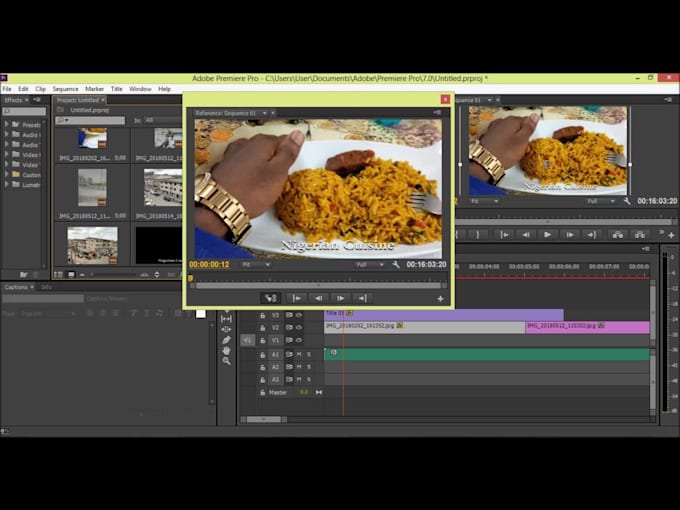Click the Effects panel search field
Viewport: 680px width, 510px height.
tap(24, 111)
